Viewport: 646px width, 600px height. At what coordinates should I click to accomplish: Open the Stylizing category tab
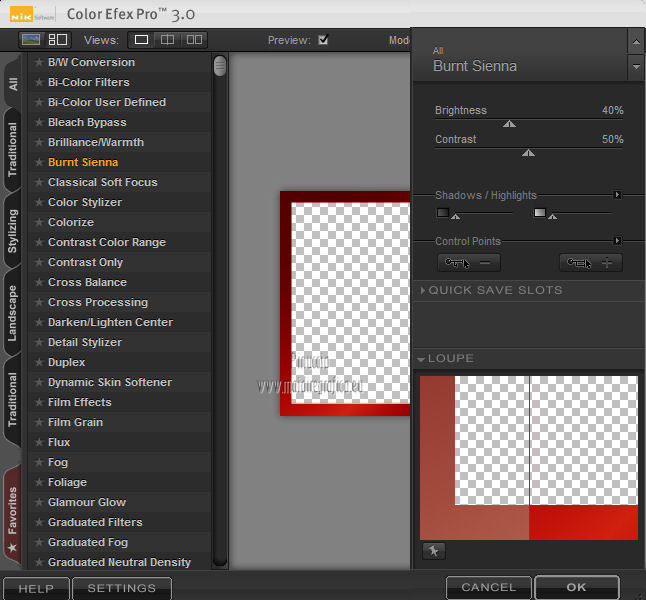pyautogui.click(x=13, y=231)
